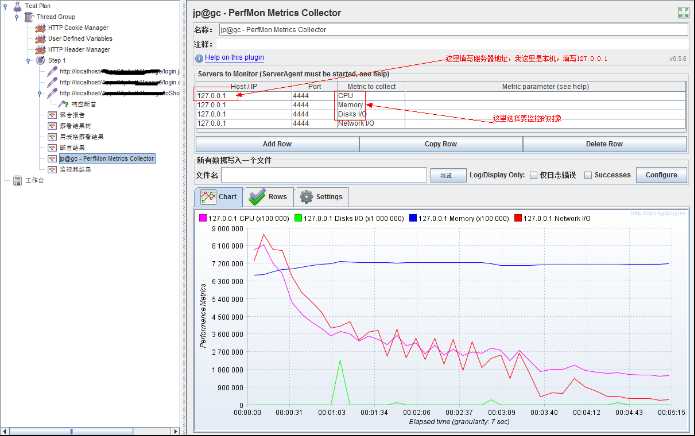Click the Host / IP column header
This screenshot has height=436, width=695.
click(243, 87)
